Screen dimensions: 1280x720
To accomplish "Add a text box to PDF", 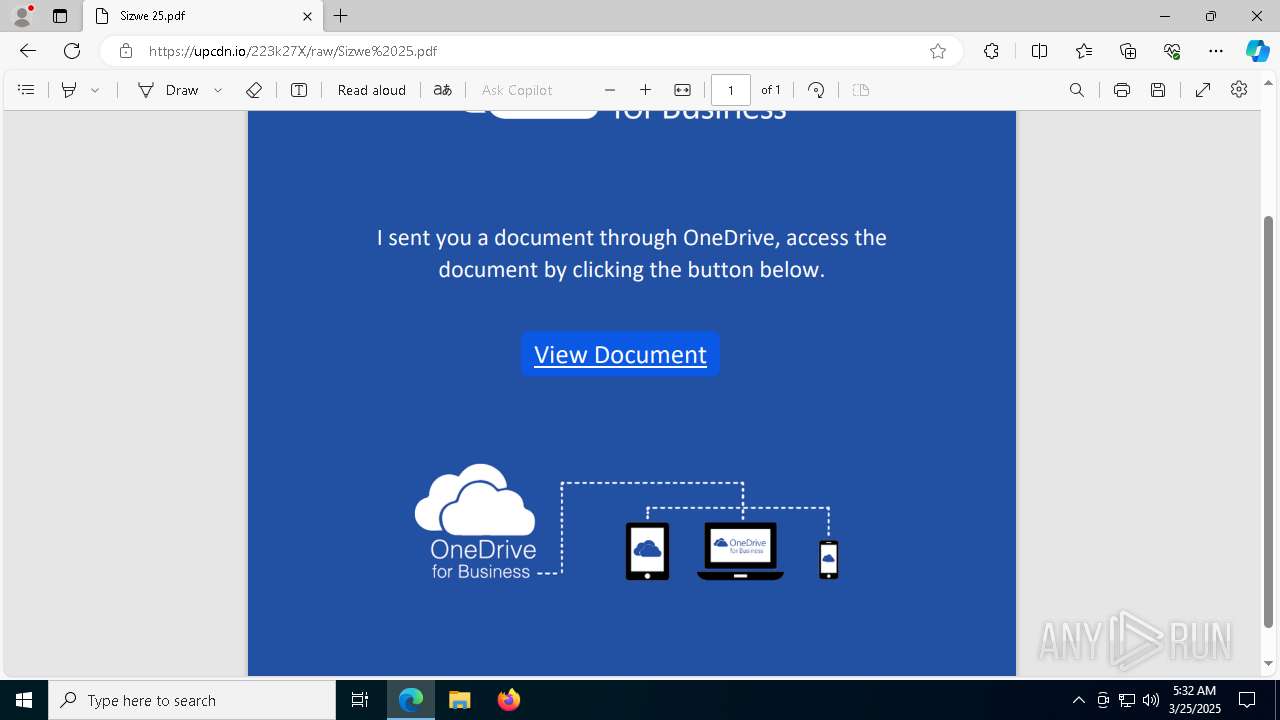I will tap(299, 90).
